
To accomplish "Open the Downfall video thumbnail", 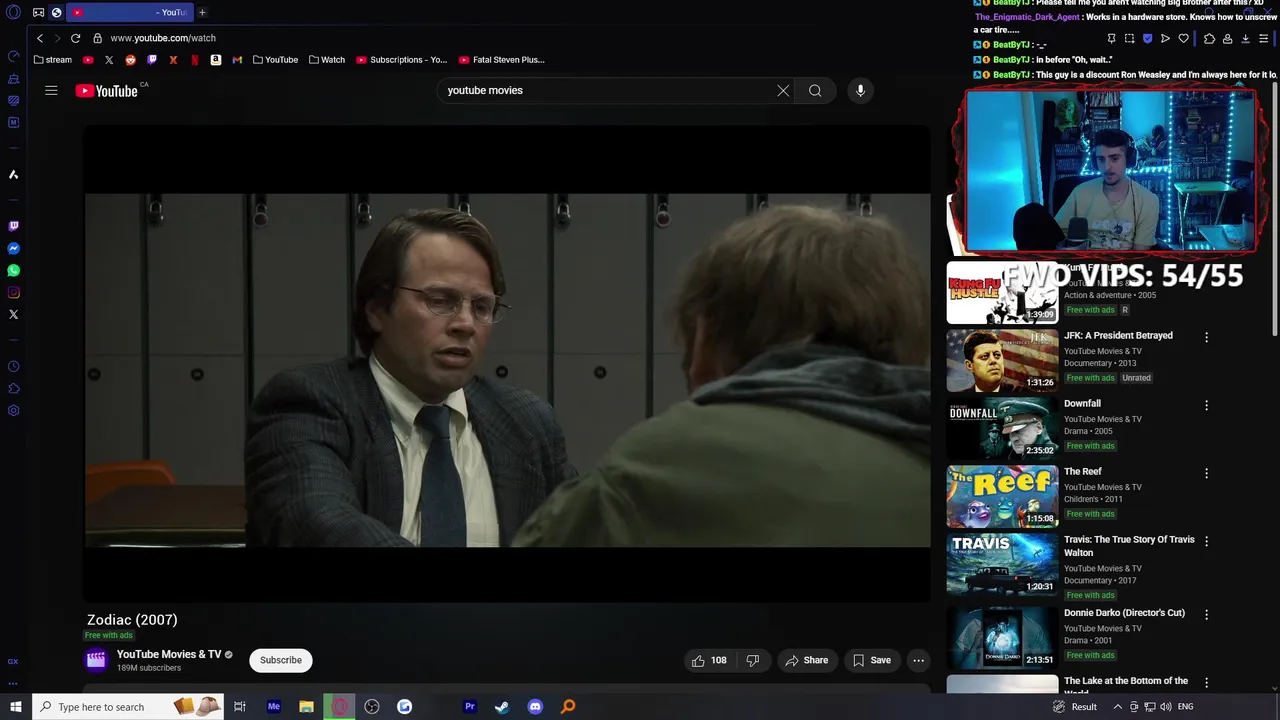I will click(1002, 428).
